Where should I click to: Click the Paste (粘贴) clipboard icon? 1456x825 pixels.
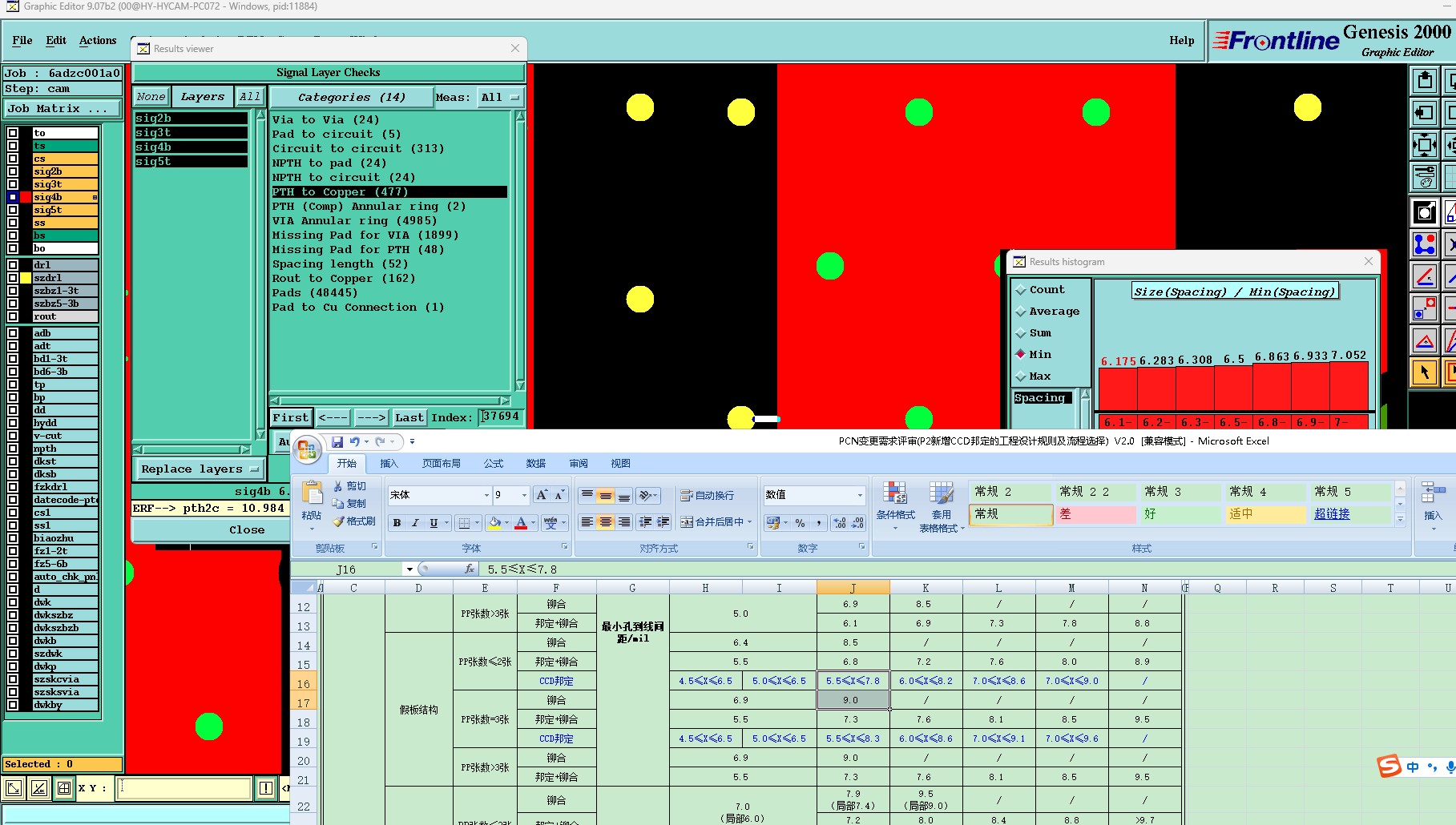[x=312, y=493]
